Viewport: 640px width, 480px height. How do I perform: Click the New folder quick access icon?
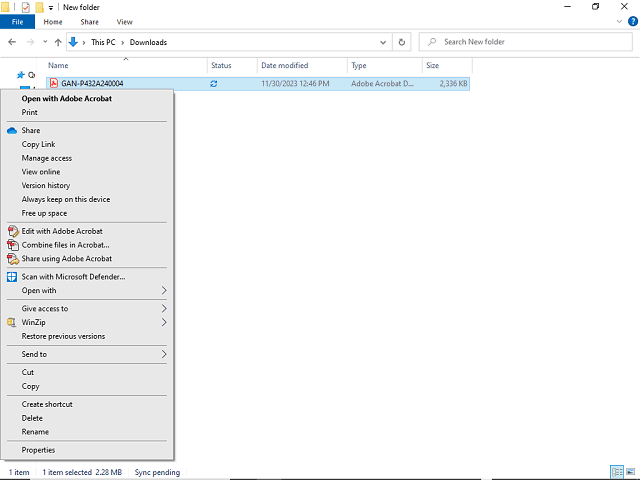pyautogui.click(x=40, y=7)
